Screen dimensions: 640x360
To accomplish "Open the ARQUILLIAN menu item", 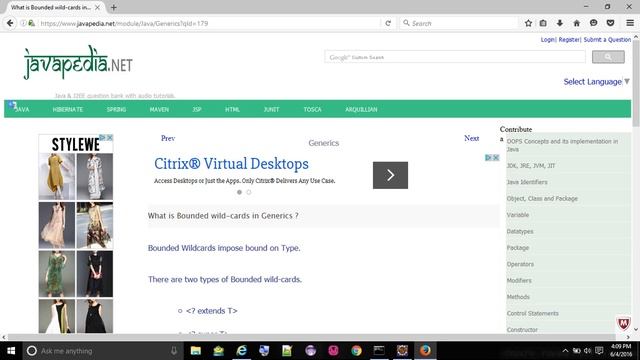I will coord(361,109).
